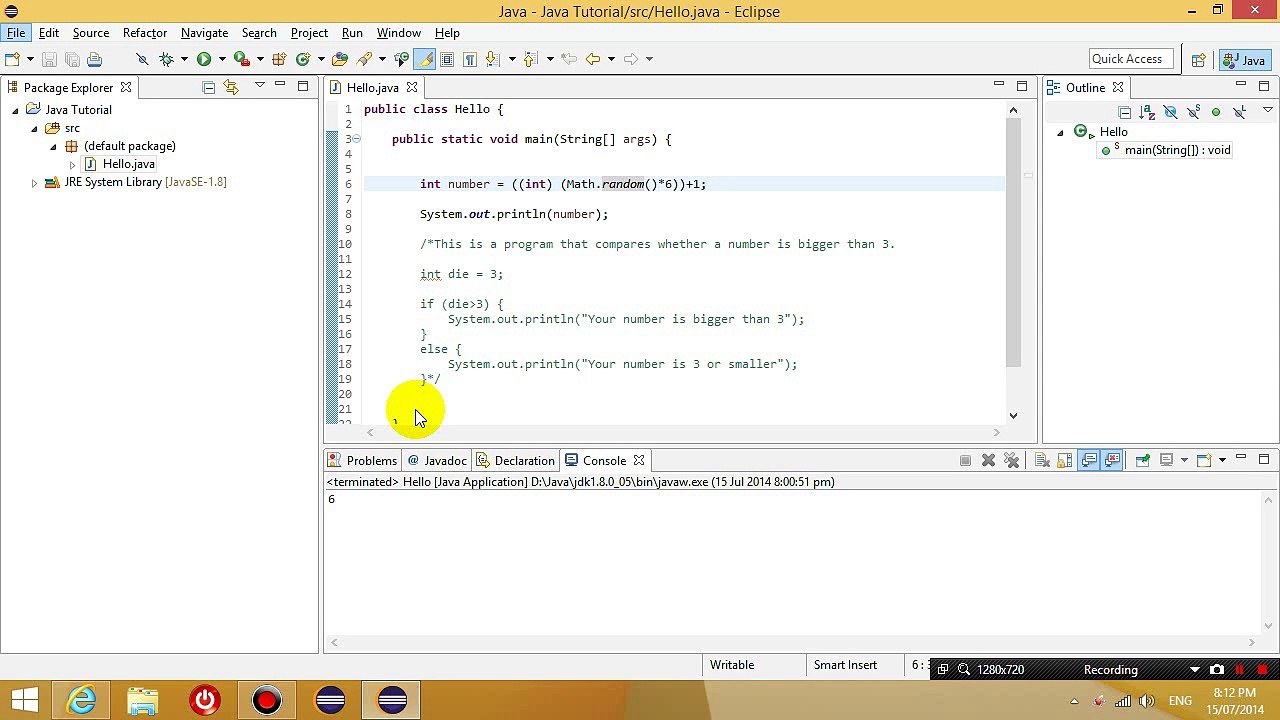This screenshot has width=1280, height=720.
Task: Select the Java perspective button
Action: click(1244, 60)
